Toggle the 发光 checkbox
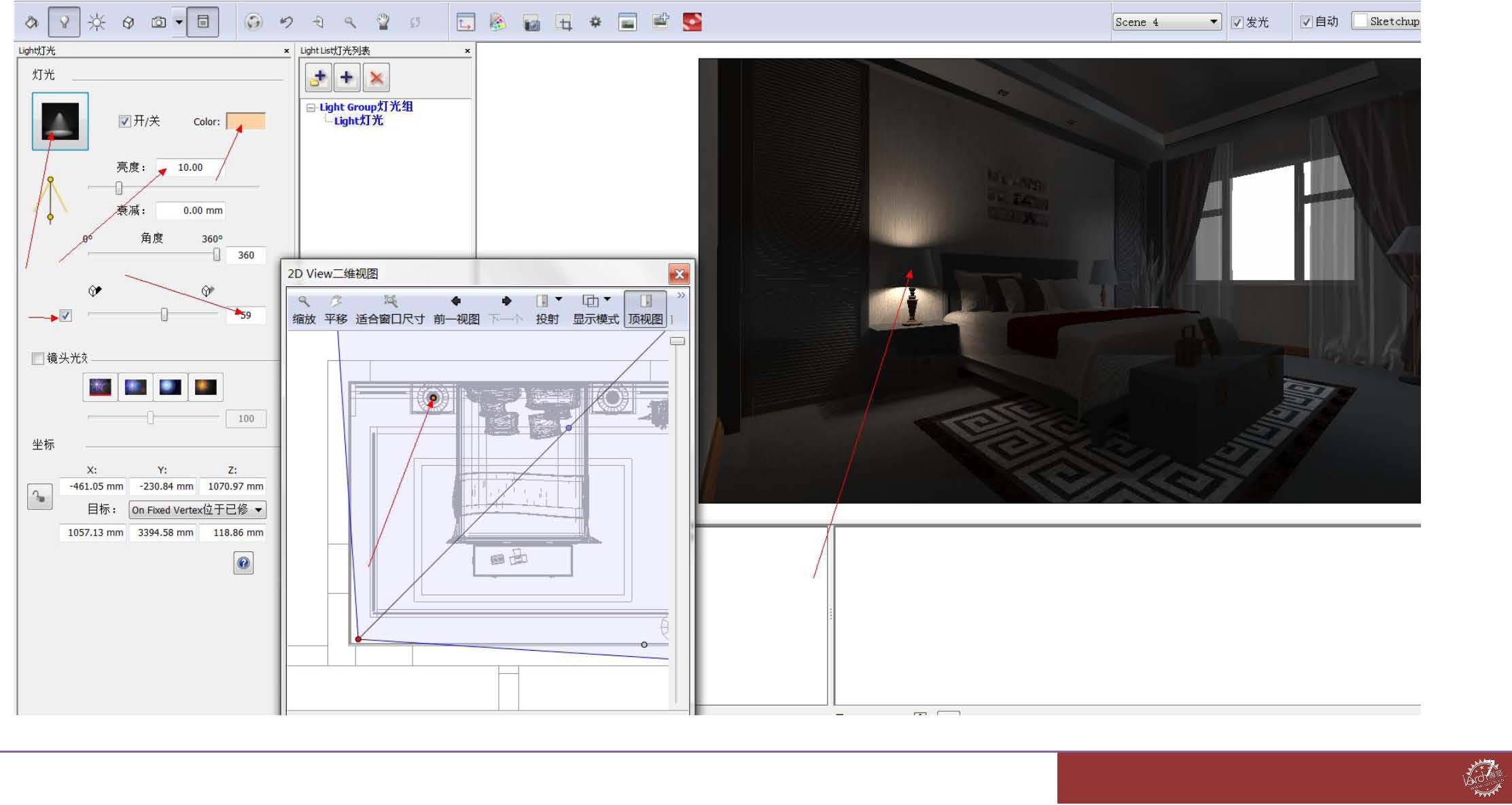This screenshot has width=1512, height=805. coord(1237,22)
